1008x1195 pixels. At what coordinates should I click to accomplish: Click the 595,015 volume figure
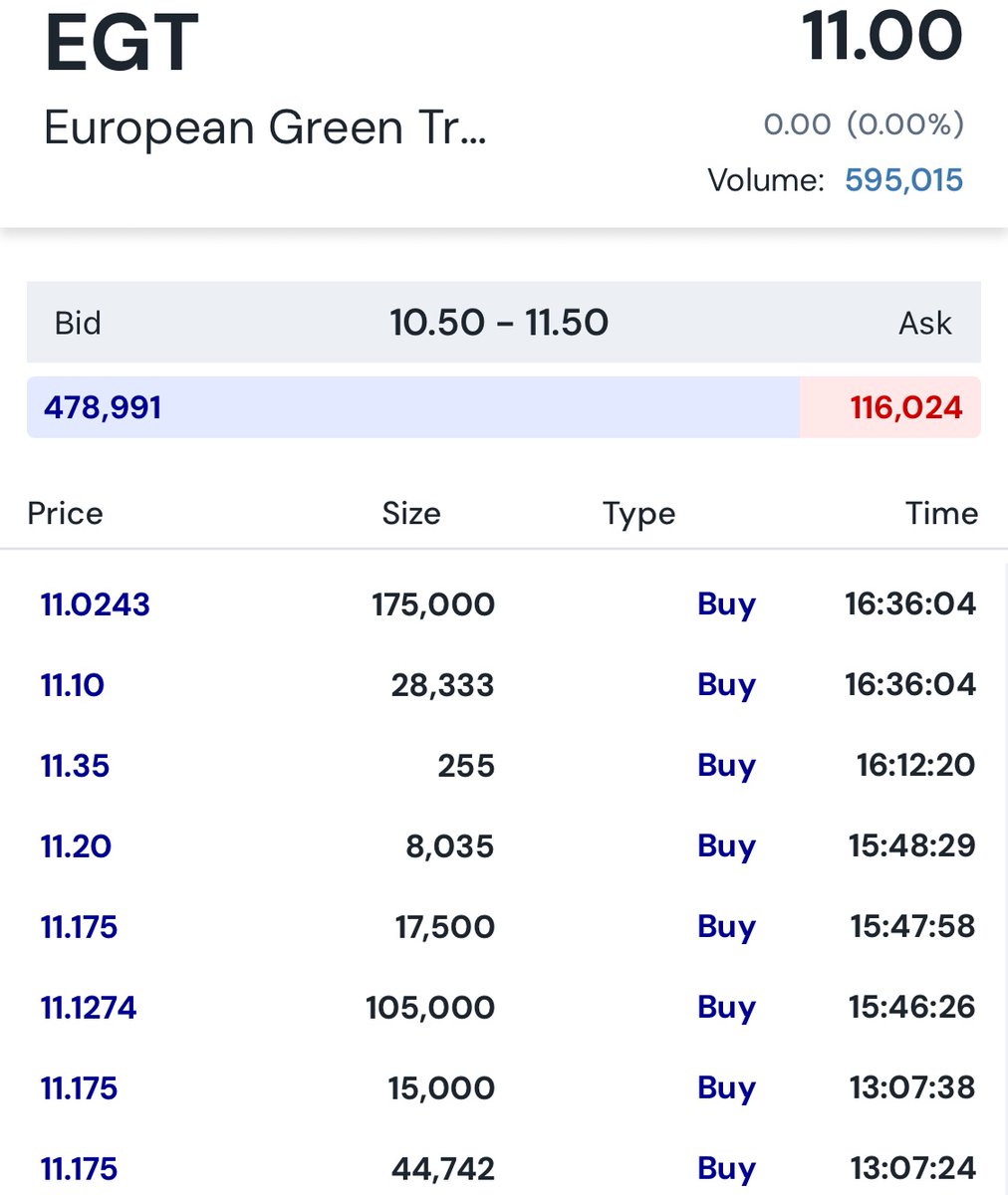(x=903, y=180)
